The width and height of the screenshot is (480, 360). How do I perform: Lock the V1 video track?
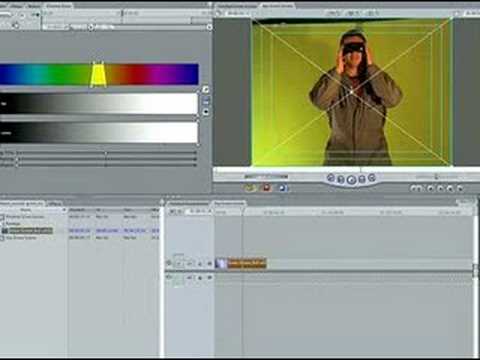(x=200, y=264)
